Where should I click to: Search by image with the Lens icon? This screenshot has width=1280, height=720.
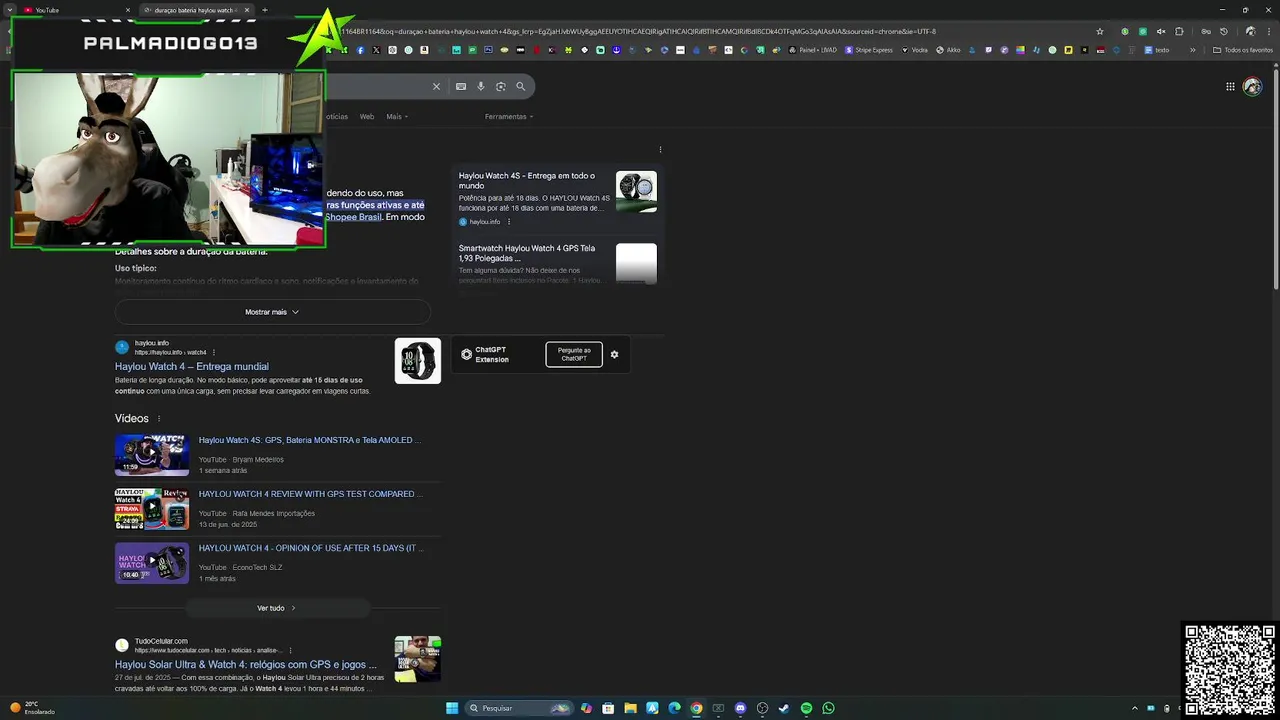click(501, 87)
